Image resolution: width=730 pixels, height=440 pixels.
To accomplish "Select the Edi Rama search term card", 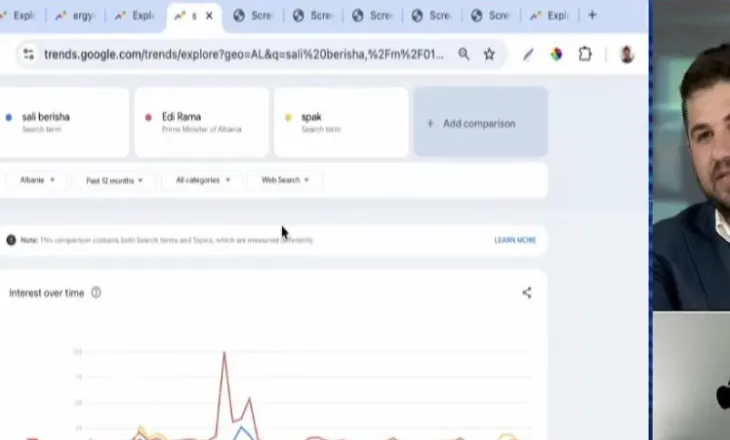I will pos(201,122).
